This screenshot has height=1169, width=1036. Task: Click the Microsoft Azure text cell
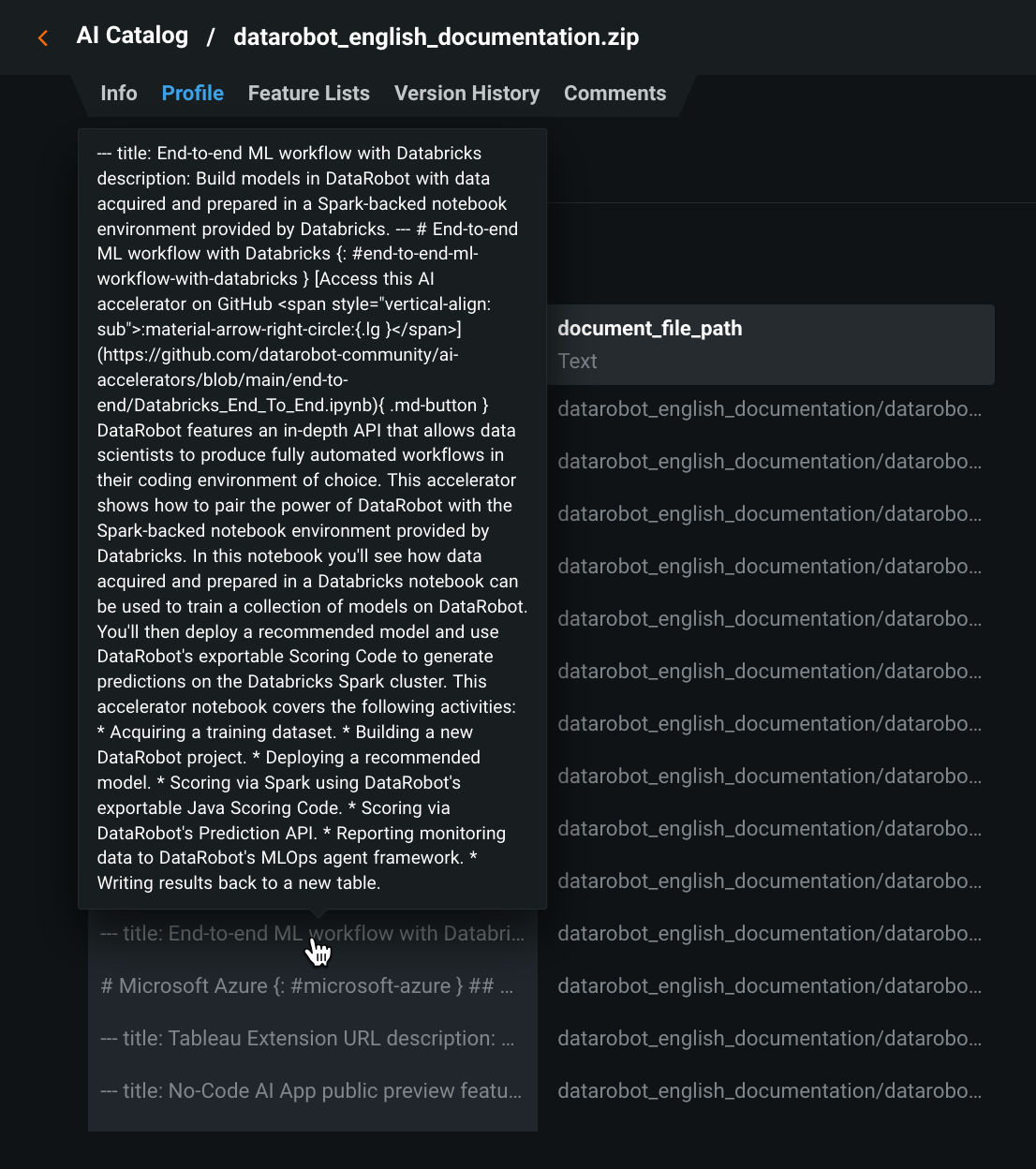306,986
